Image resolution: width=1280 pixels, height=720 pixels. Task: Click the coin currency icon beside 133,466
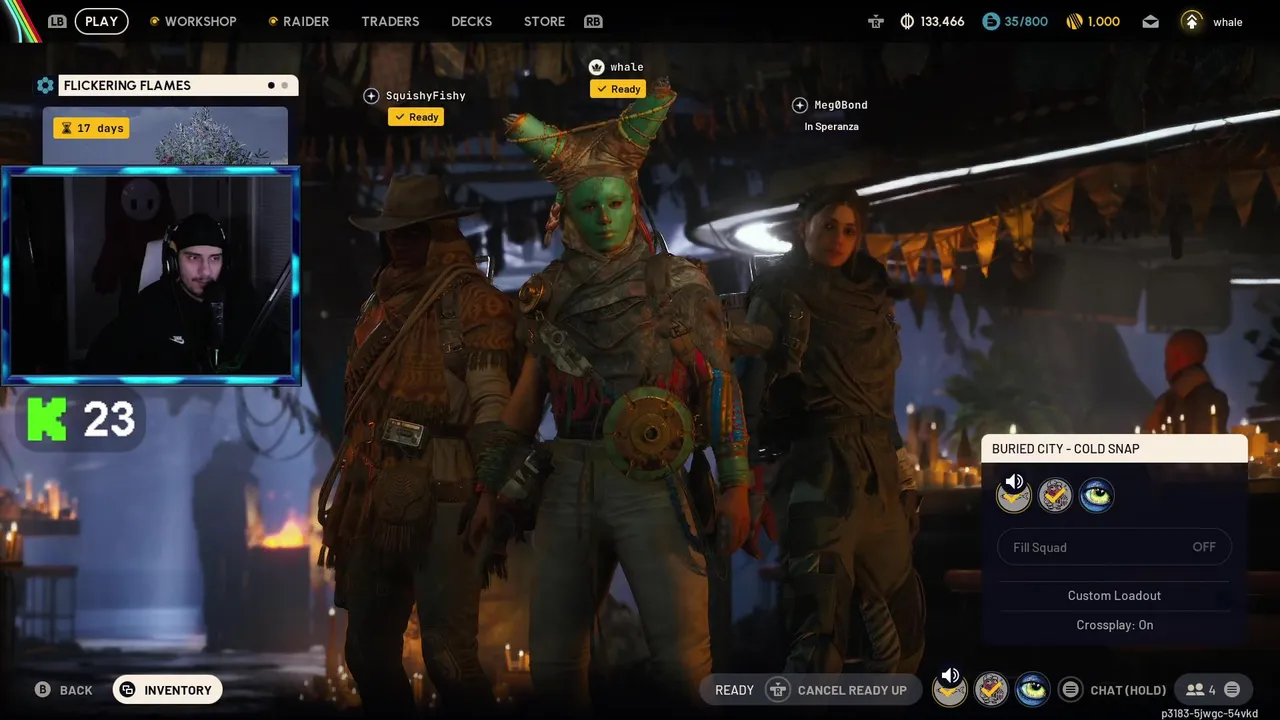[x=907, y=21]
